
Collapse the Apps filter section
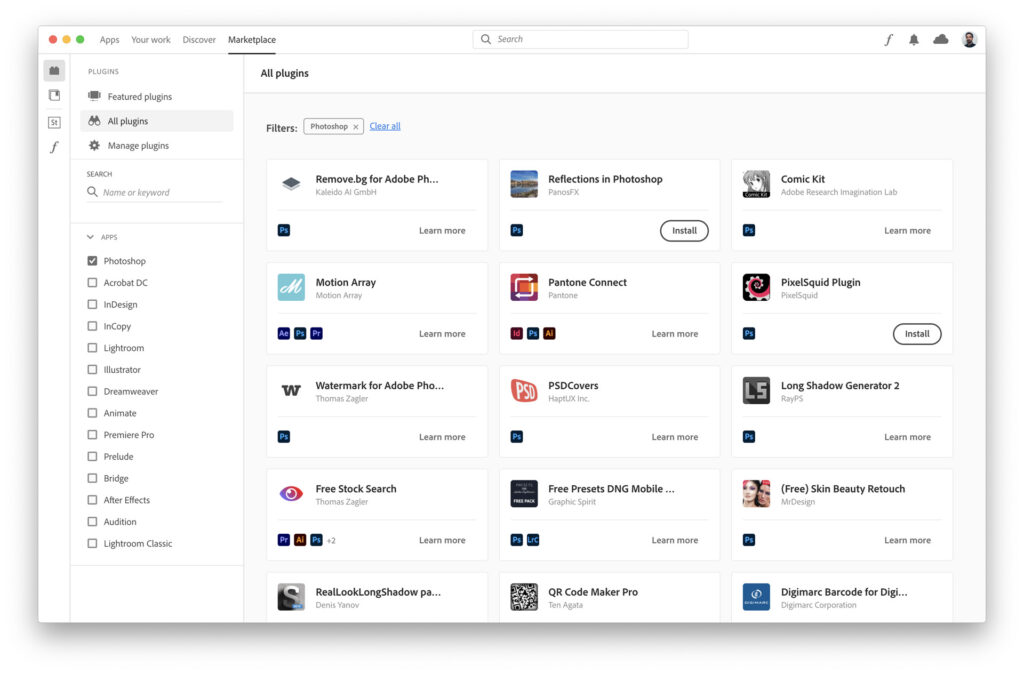click(90, 237)
